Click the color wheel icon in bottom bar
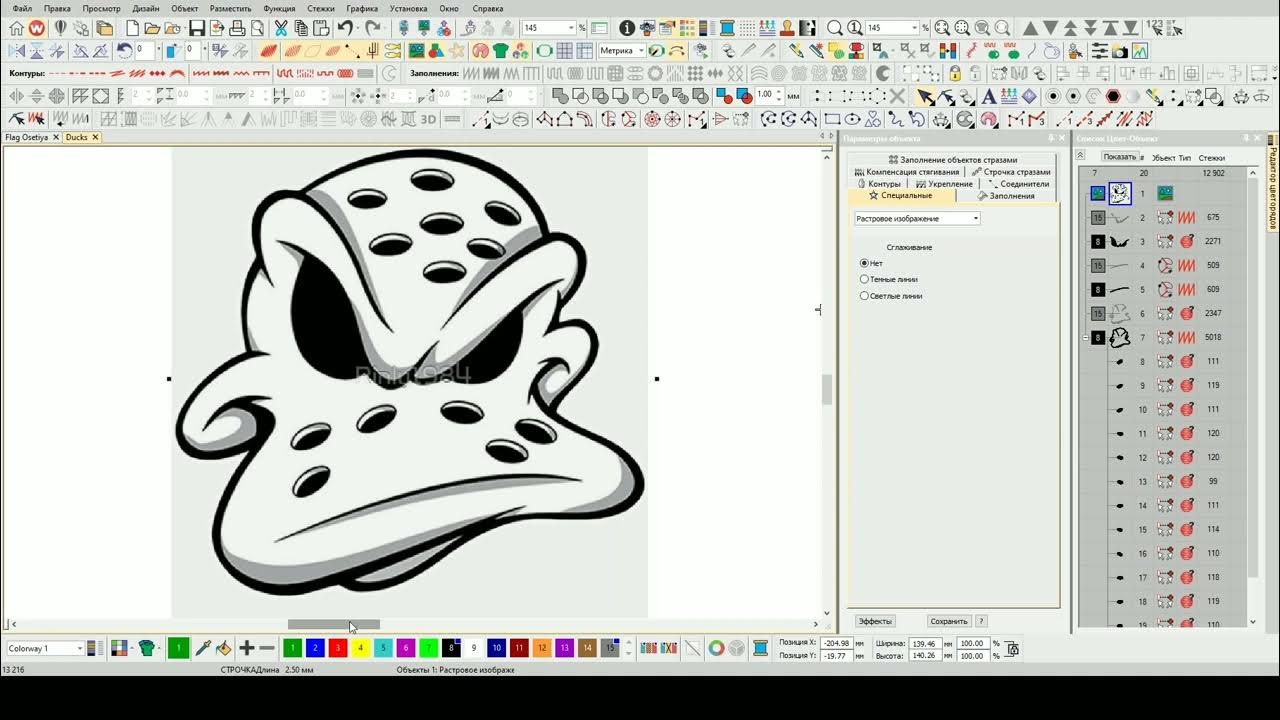This screenshot has width=1280, height=720. (x=716, y=648)
